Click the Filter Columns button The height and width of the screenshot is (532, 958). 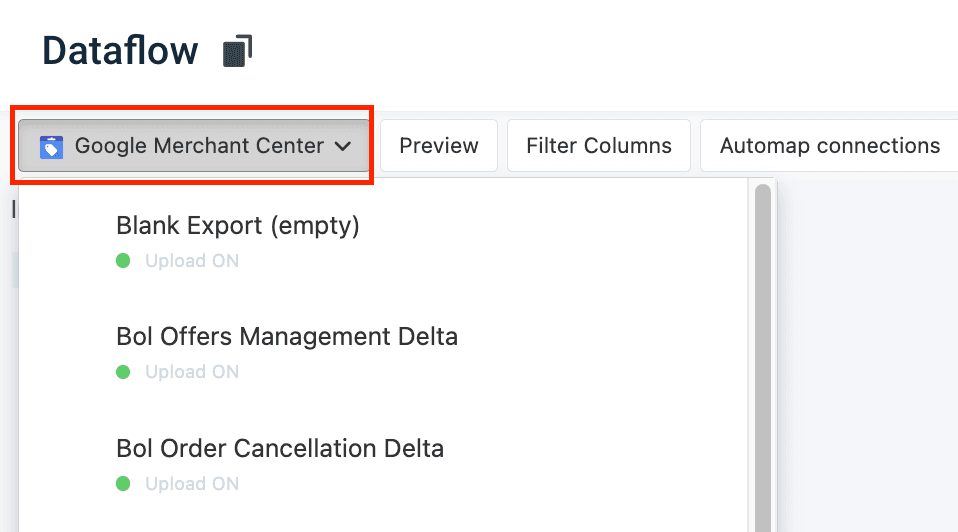(599, 146)
